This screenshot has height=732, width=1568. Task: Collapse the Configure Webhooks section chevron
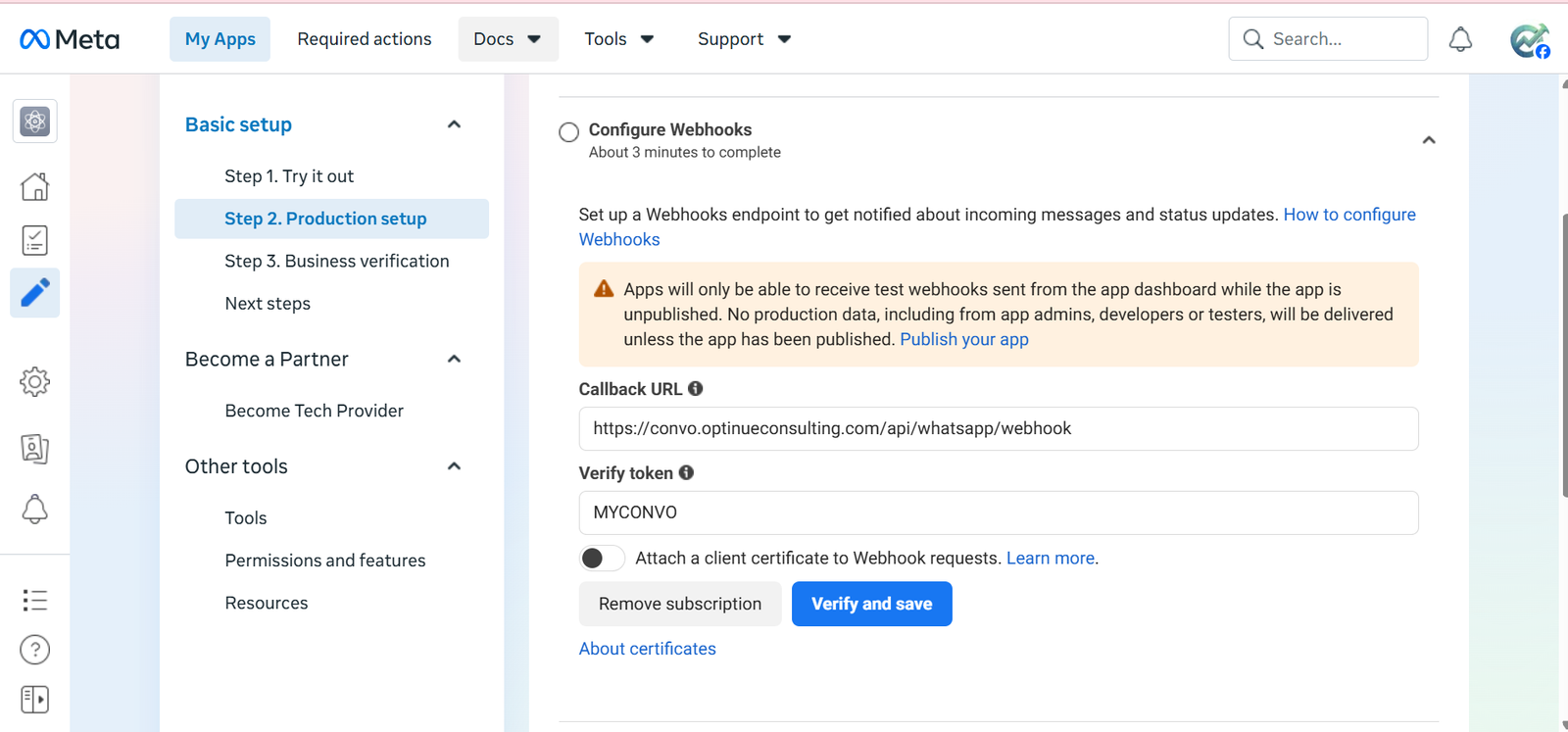click(x=1429, y=140)
